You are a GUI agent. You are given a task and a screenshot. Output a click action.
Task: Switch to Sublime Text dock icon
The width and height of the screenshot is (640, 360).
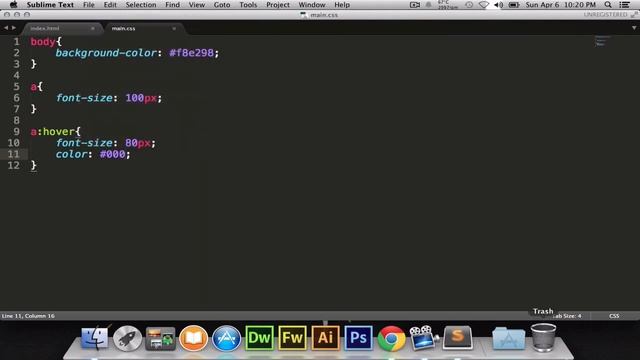pos(458,338)
